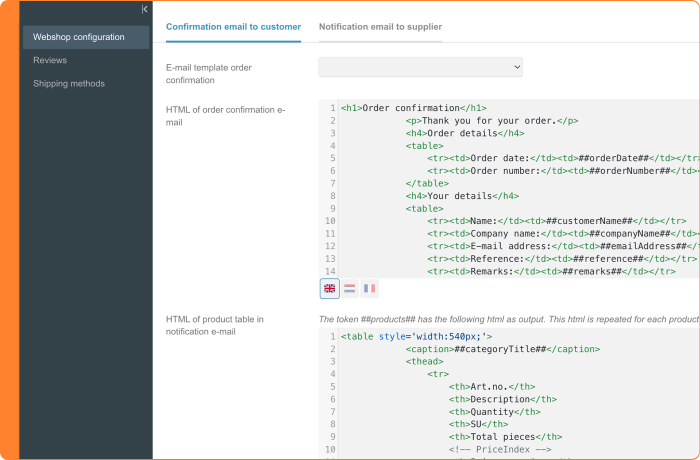Image resolution: width=700 pixels, height=460 pixels.
Task: Click the ##remarks## line in the editor
Action: [551, 271]
